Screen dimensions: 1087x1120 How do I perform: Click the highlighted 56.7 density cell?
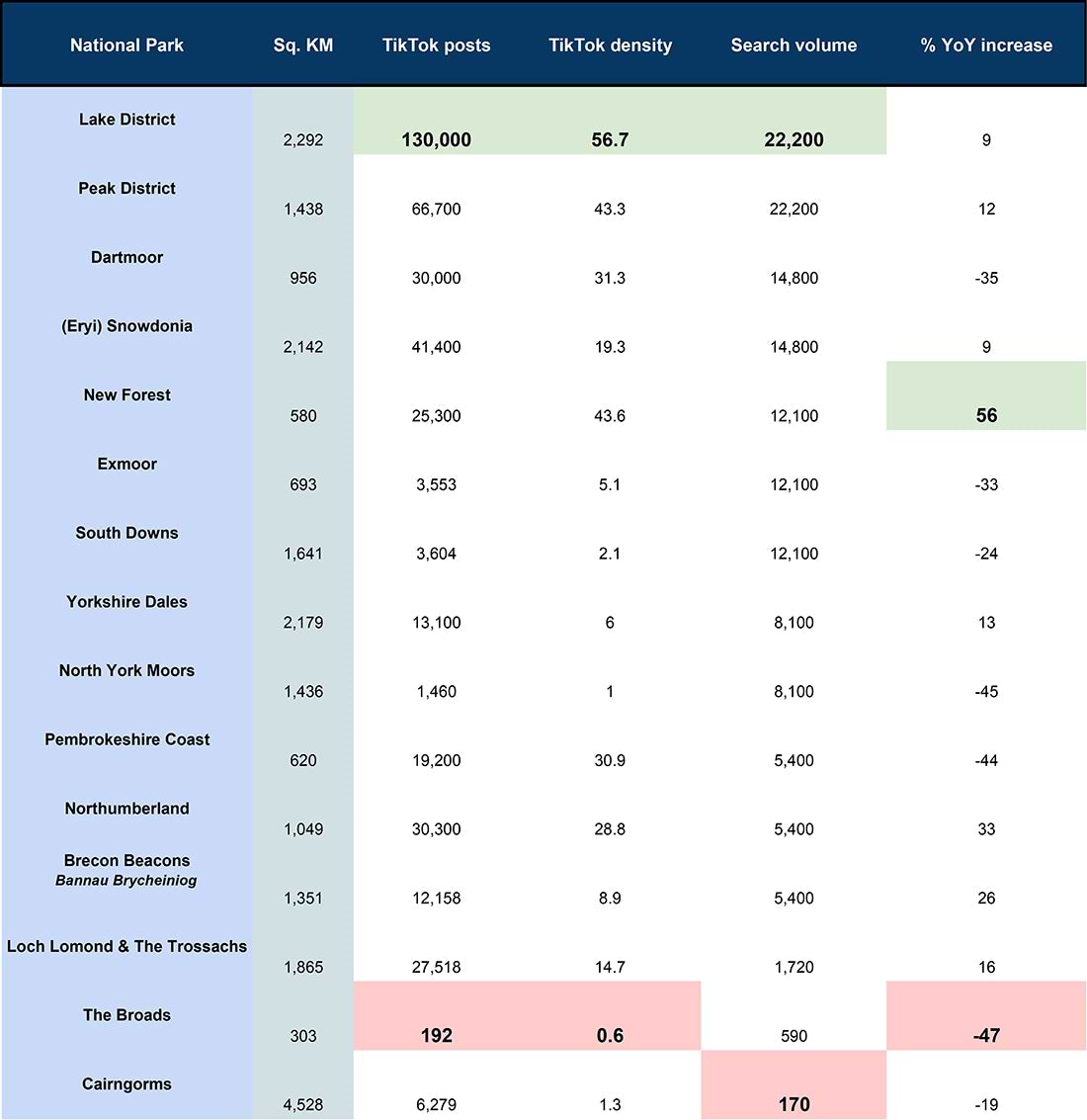610,139
